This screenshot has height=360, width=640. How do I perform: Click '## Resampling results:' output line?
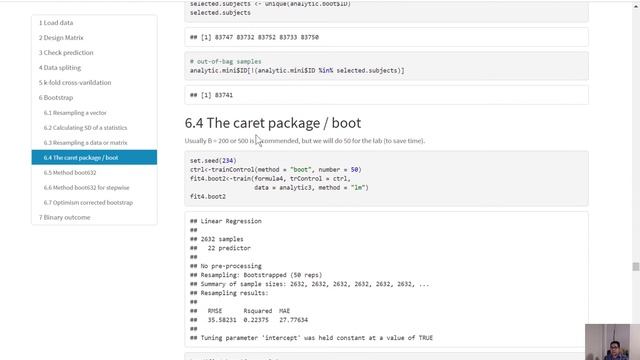(x=229, y=293)
